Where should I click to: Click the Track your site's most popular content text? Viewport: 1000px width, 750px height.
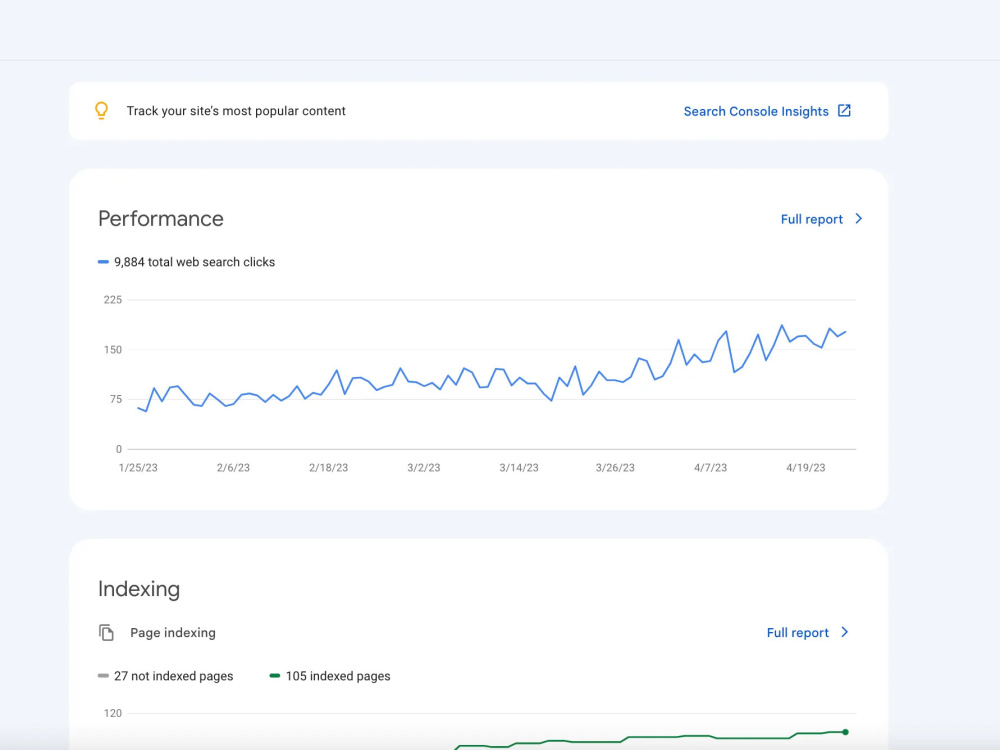point(236,111)
